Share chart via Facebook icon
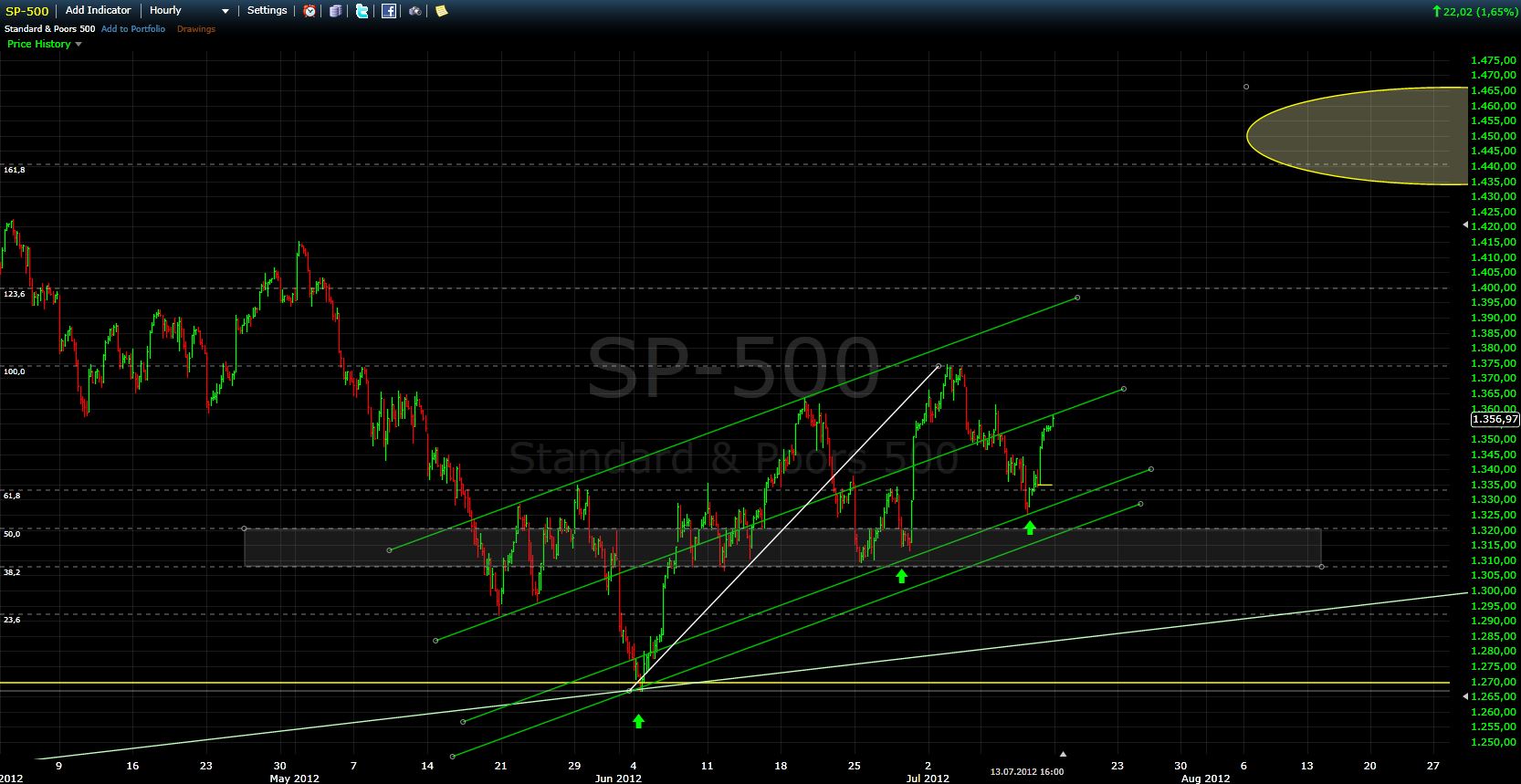 coord(389,11)
